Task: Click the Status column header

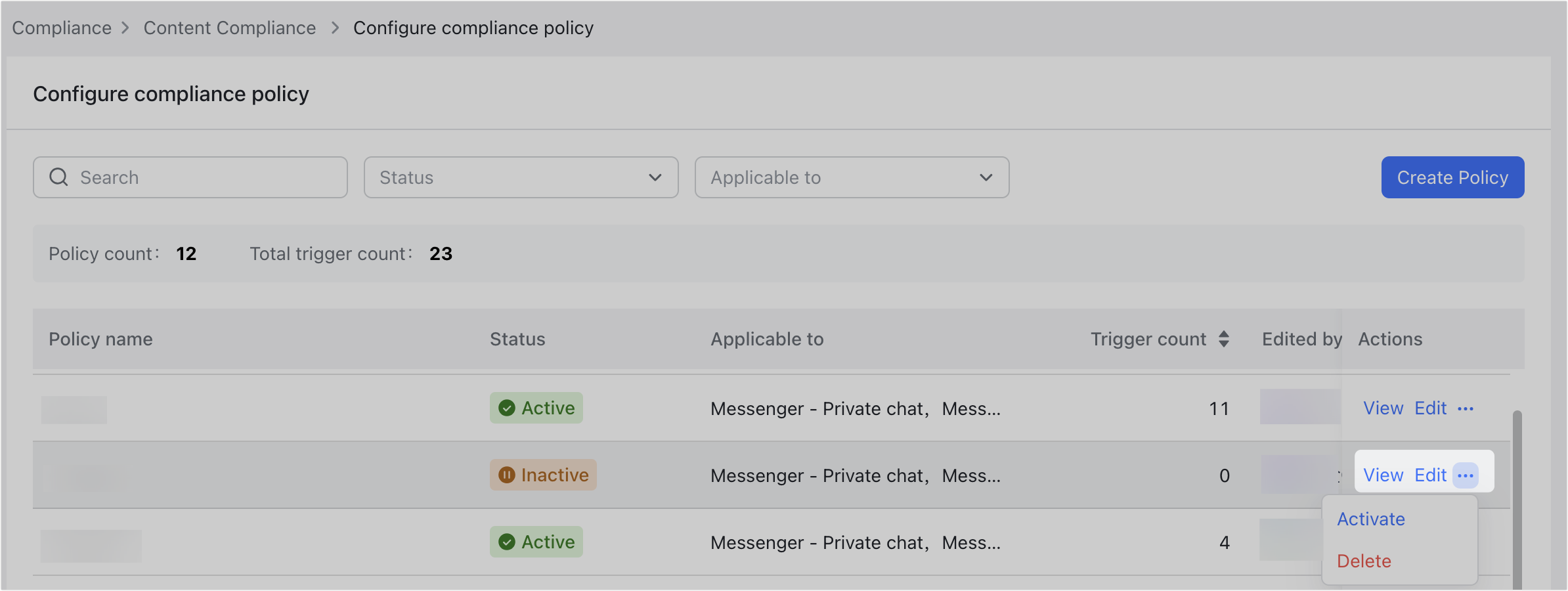Action: (x=517, y=339)
